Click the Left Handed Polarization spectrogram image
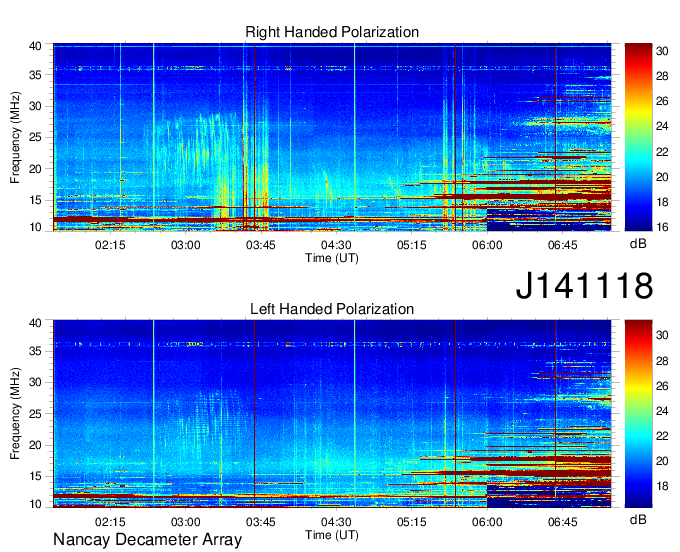This screenshot has width=680, height=552. pos(332,414)
